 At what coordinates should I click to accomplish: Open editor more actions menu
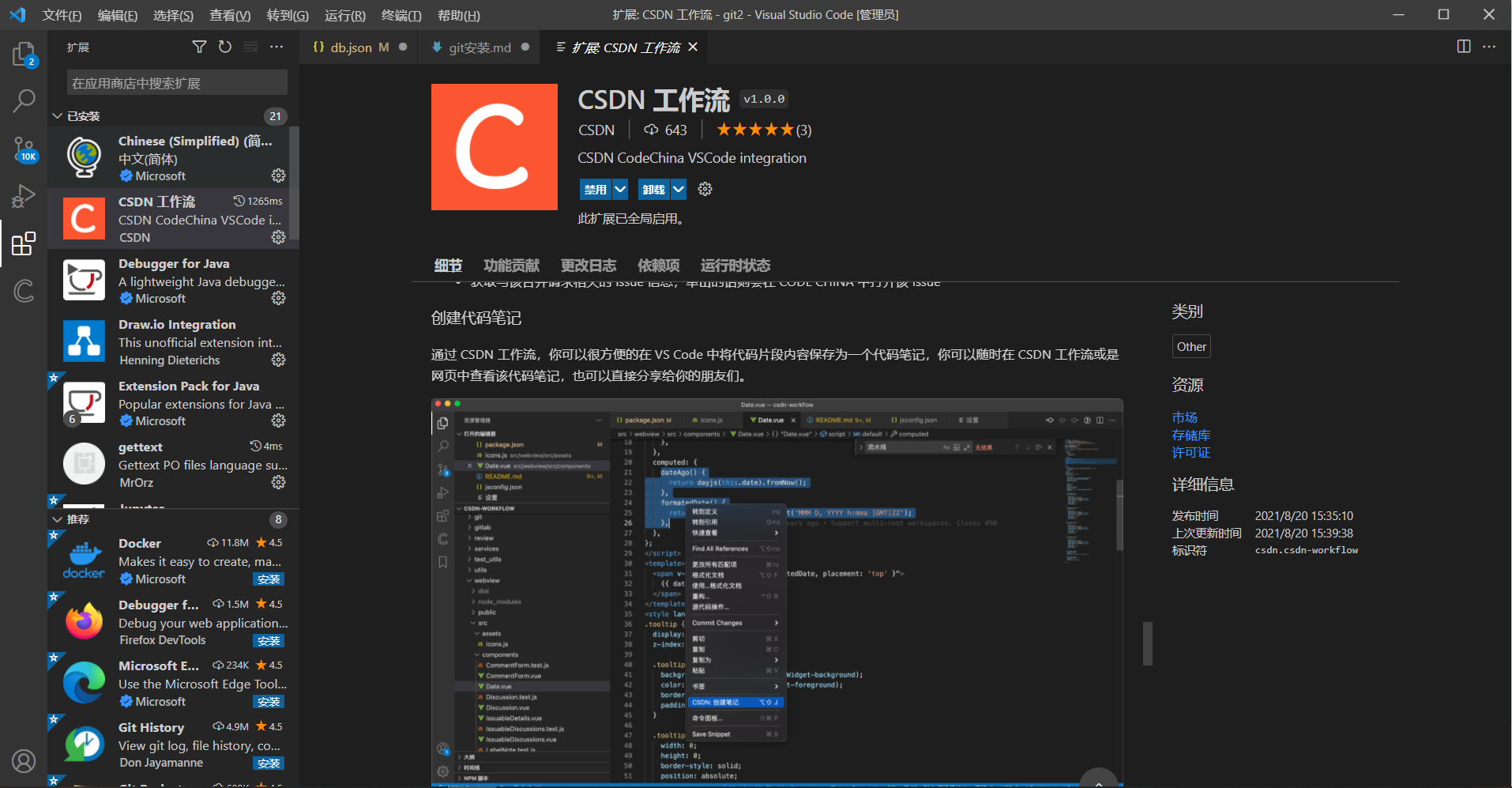click(x=1489, y=47)
